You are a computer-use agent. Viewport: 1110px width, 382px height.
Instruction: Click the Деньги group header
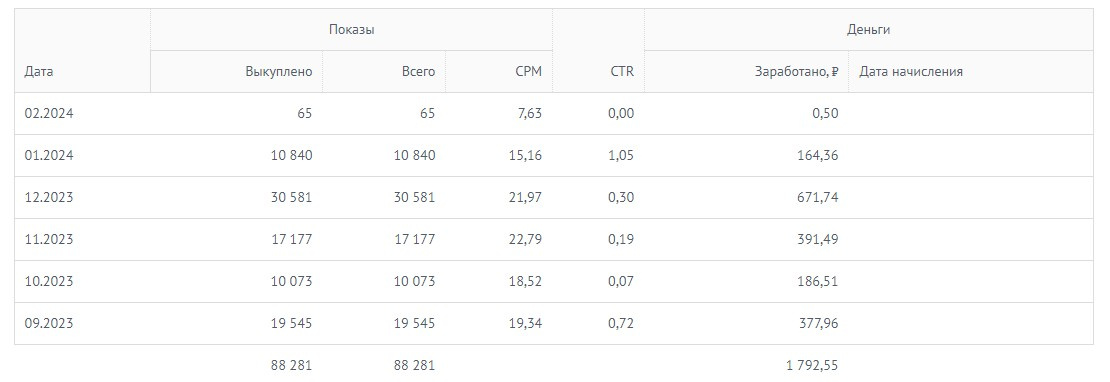[869, 30]
